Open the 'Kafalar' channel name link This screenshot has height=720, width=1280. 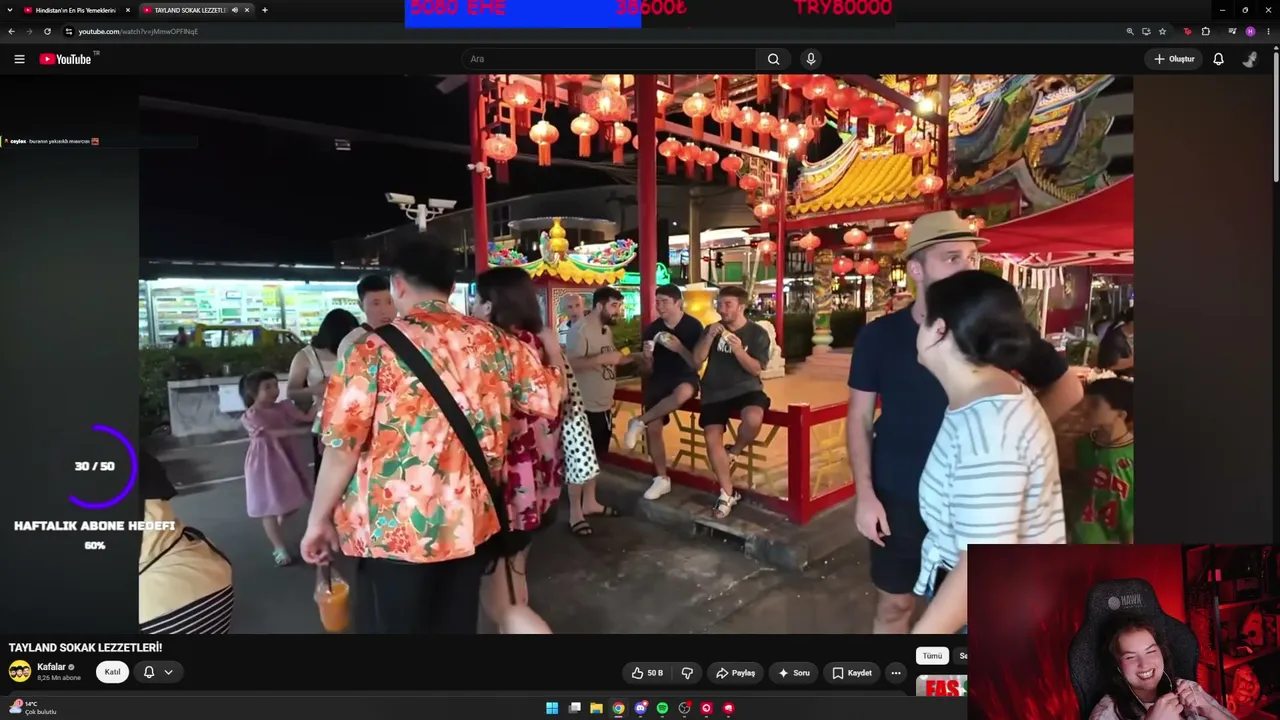pyautogui.click(x=51, y=667)
